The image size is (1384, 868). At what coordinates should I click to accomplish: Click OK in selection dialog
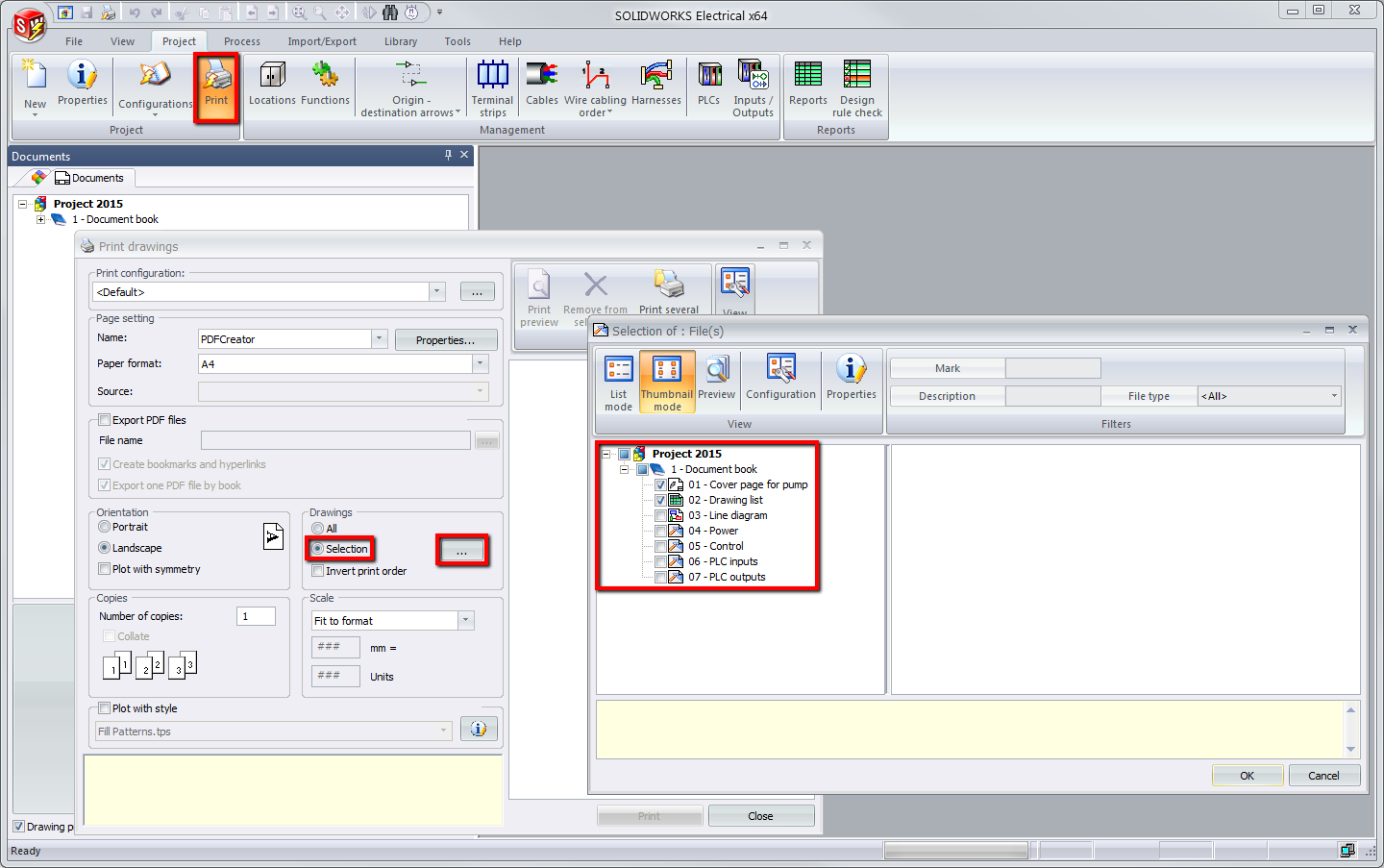[x=1247, y=775]
